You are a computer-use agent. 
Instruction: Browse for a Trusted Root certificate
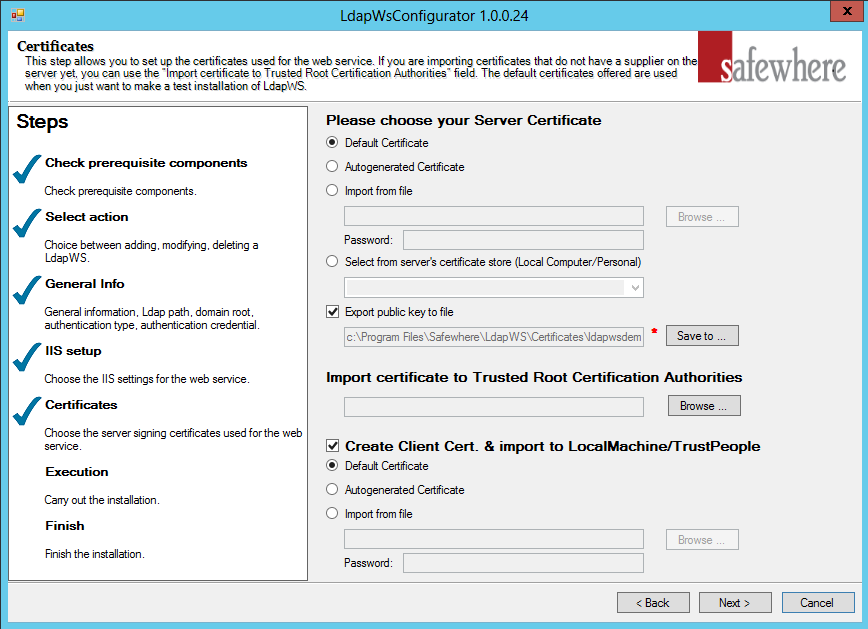702,405
